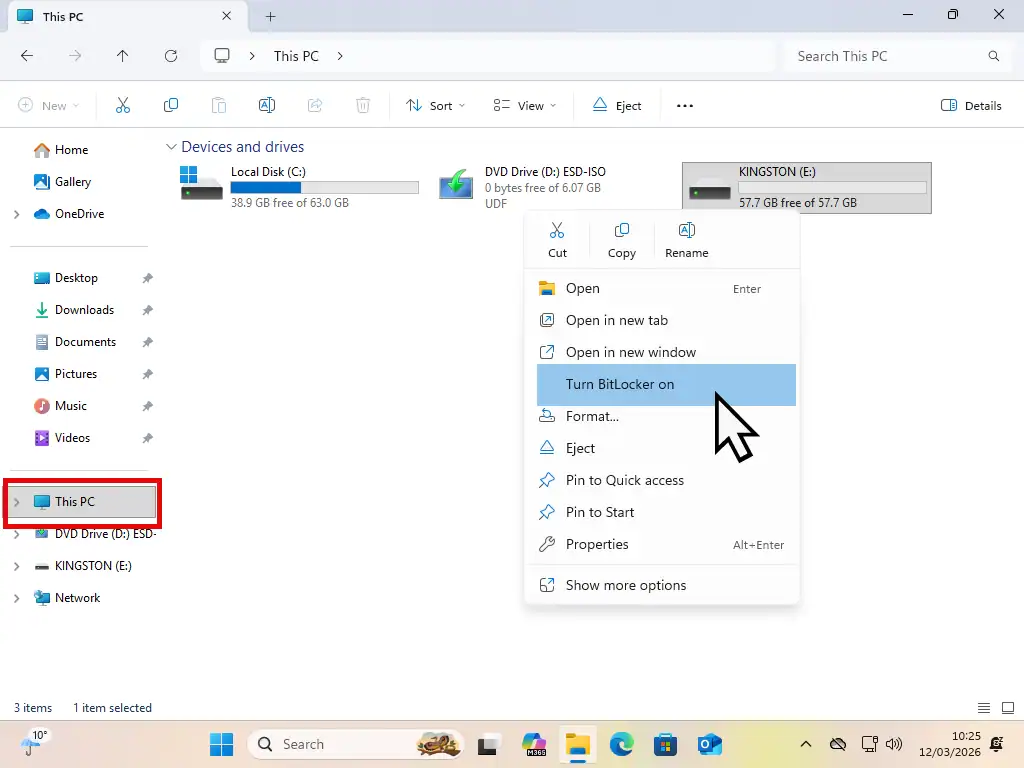Open the Share icon in the toolbar
Image resolution: width=1024 pixels, height=768 pixels.
pos(315,105)
